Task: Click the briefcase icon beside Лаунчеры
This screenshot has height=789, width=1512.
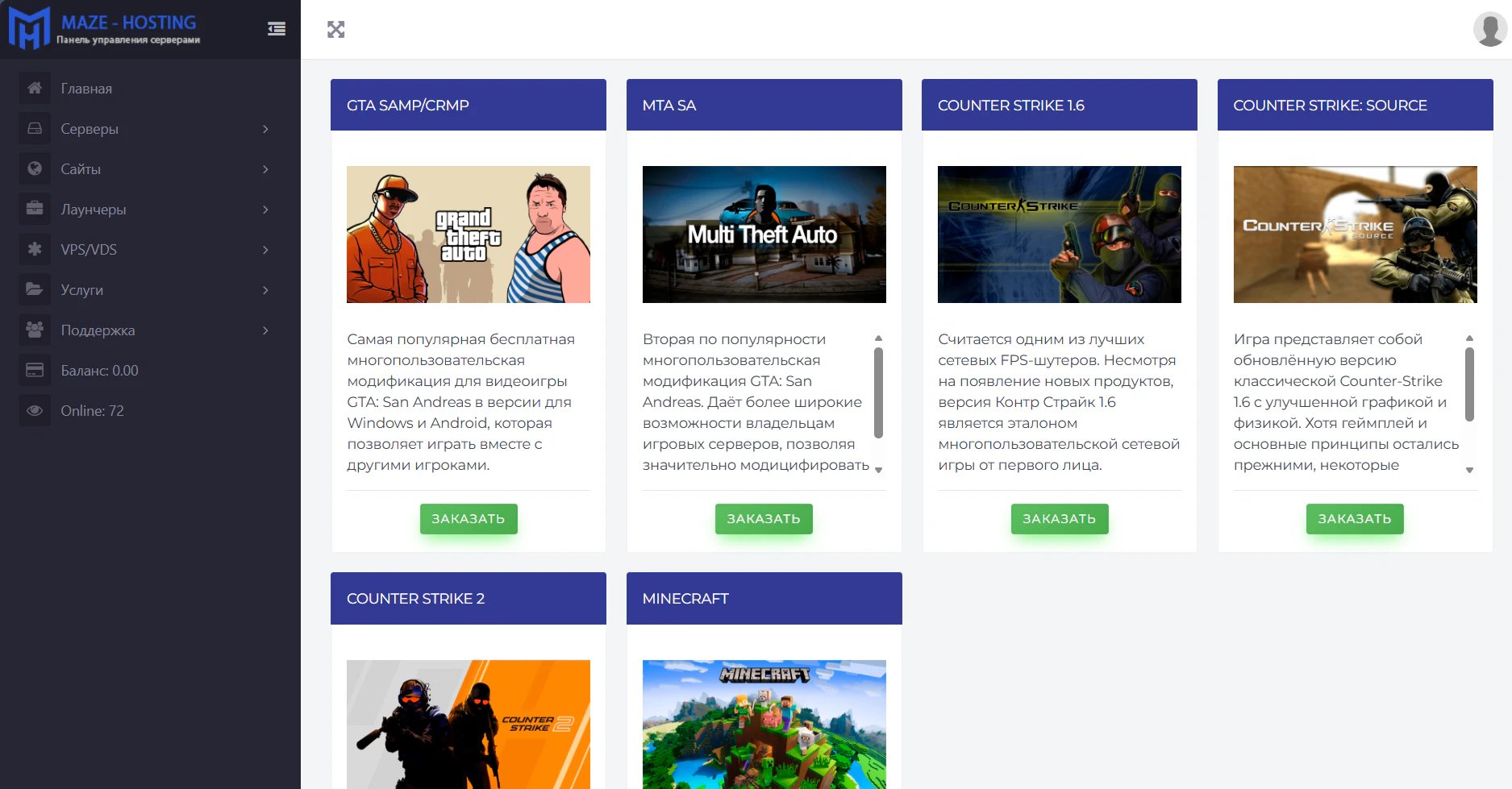Action: tap(35, 209)
